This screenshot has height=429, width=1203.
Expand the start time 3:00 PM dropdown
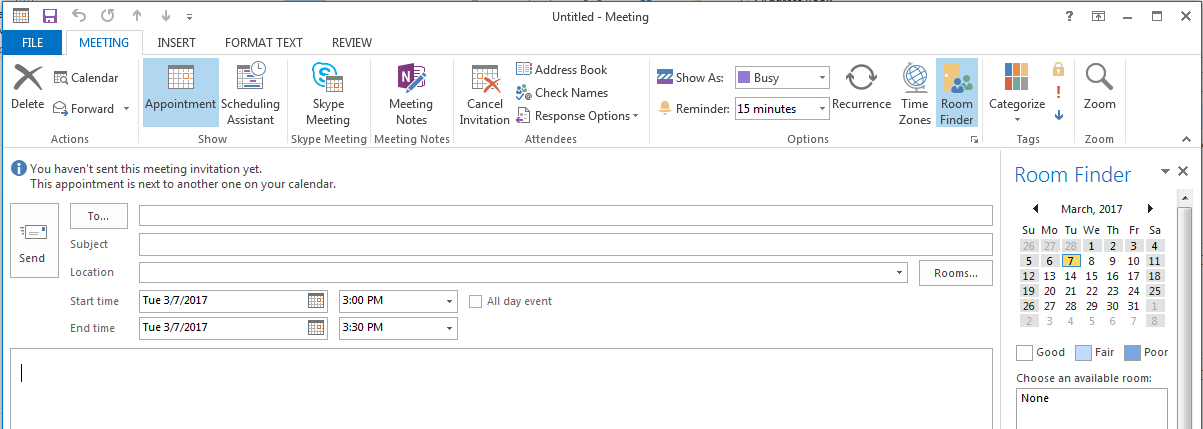point(449,301)
